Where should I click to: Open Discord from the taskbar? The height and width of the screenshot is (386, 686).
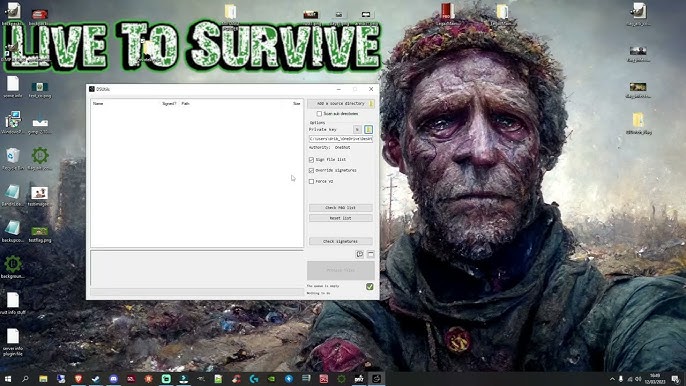113,379
